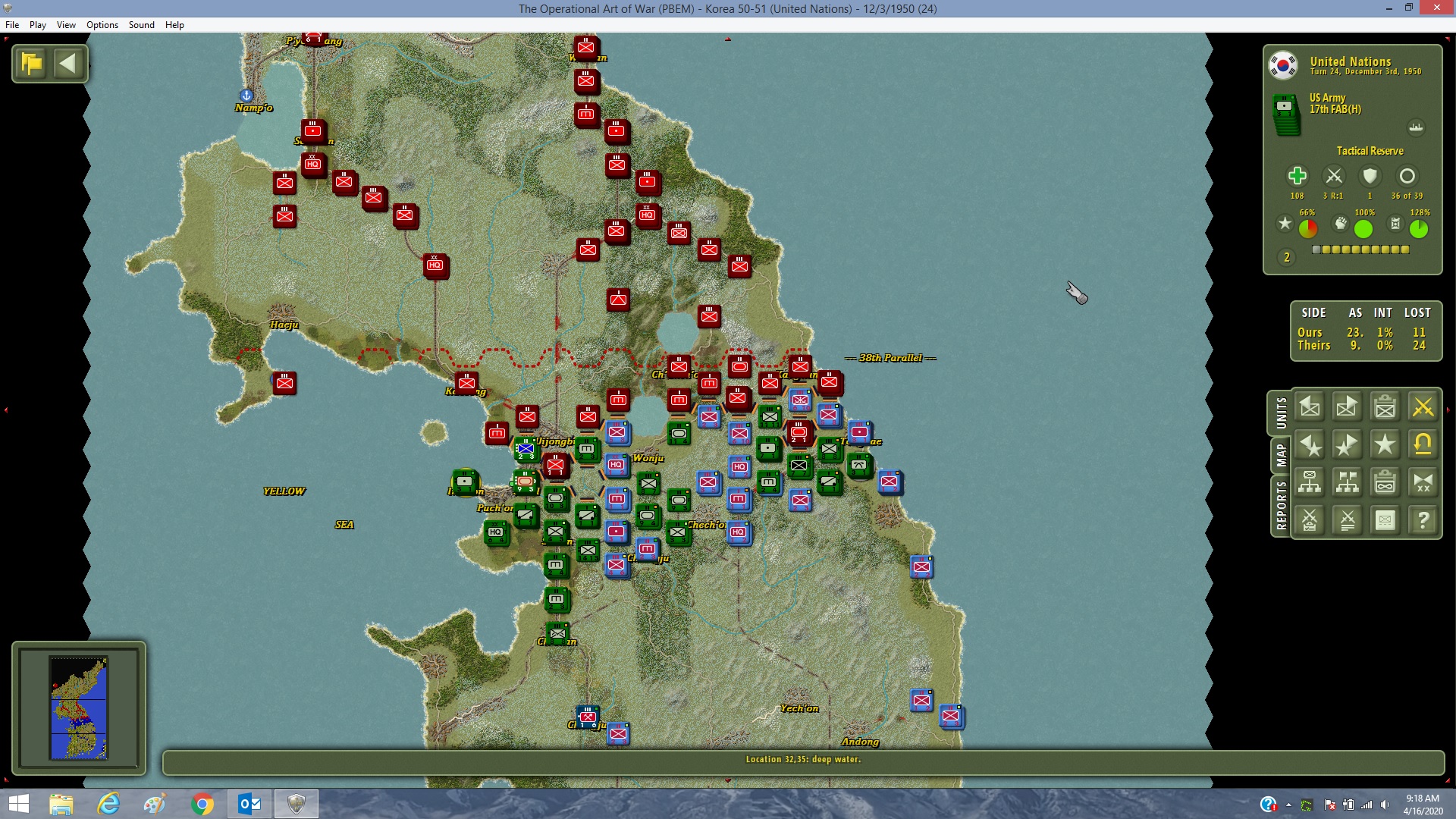The image size is (1456, 819).
Task: Click the 66% proficiency pie indicator
Action: [1308, 228]
